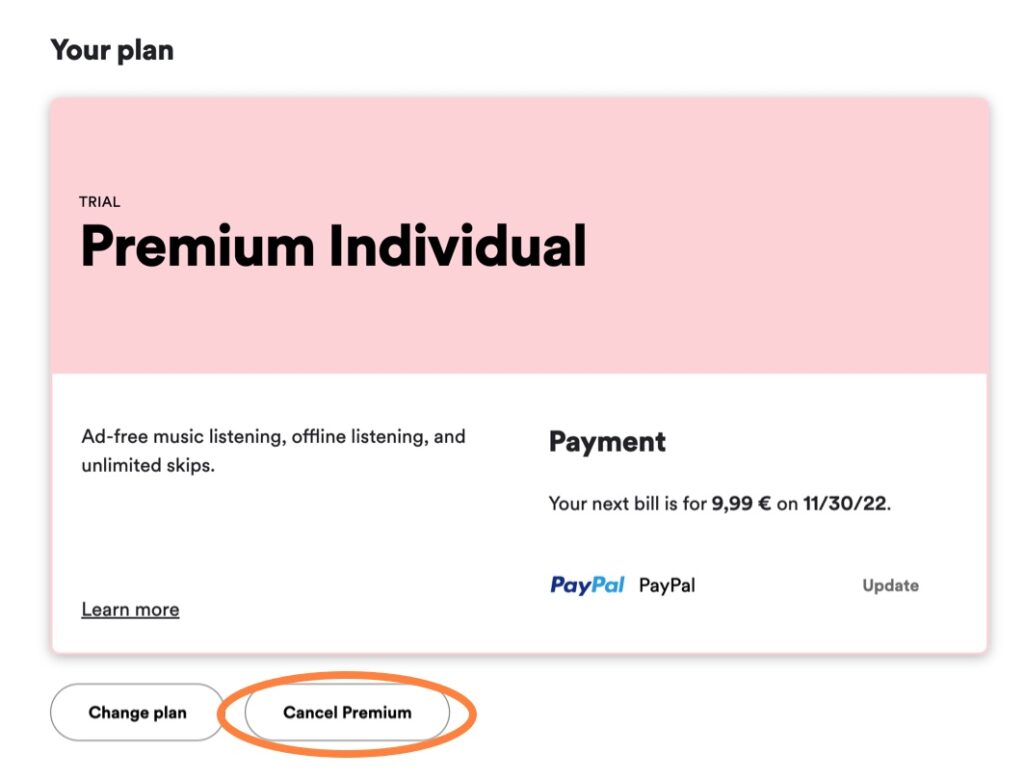Click the word Individual in the large plan title
The height and width of the screenshot is (779, 1024).
pos(457,246)
